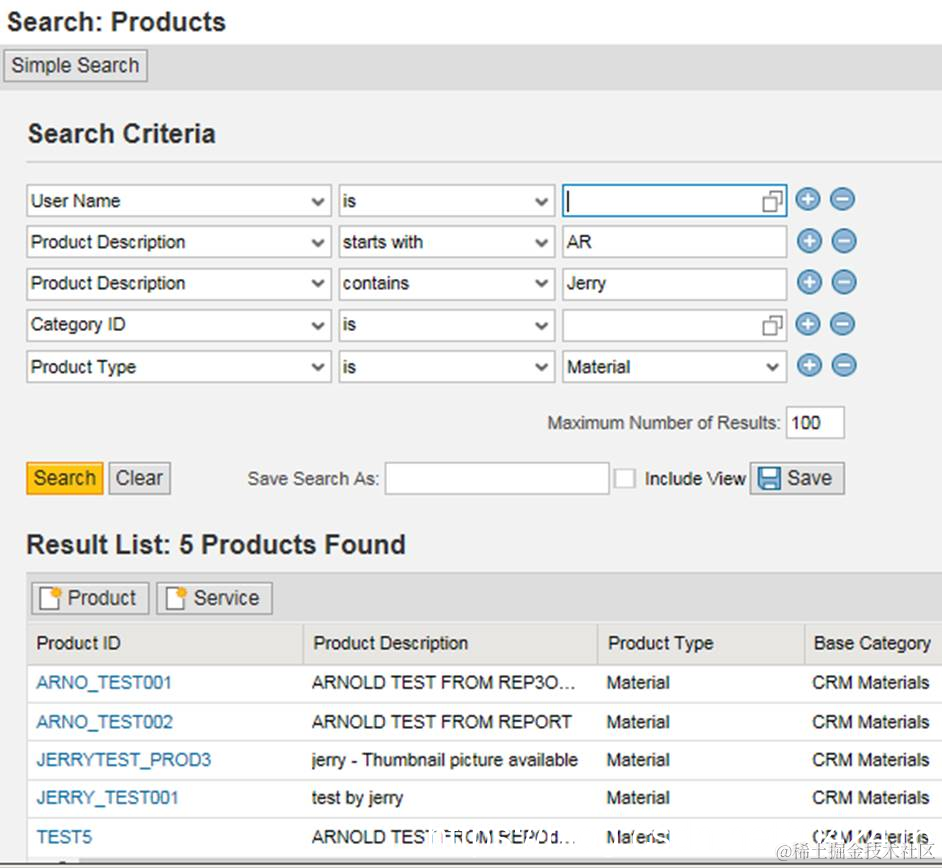This screenshot has width=942, height=868.
Task: Add a row after Category ID criterion
Action: 808,324
